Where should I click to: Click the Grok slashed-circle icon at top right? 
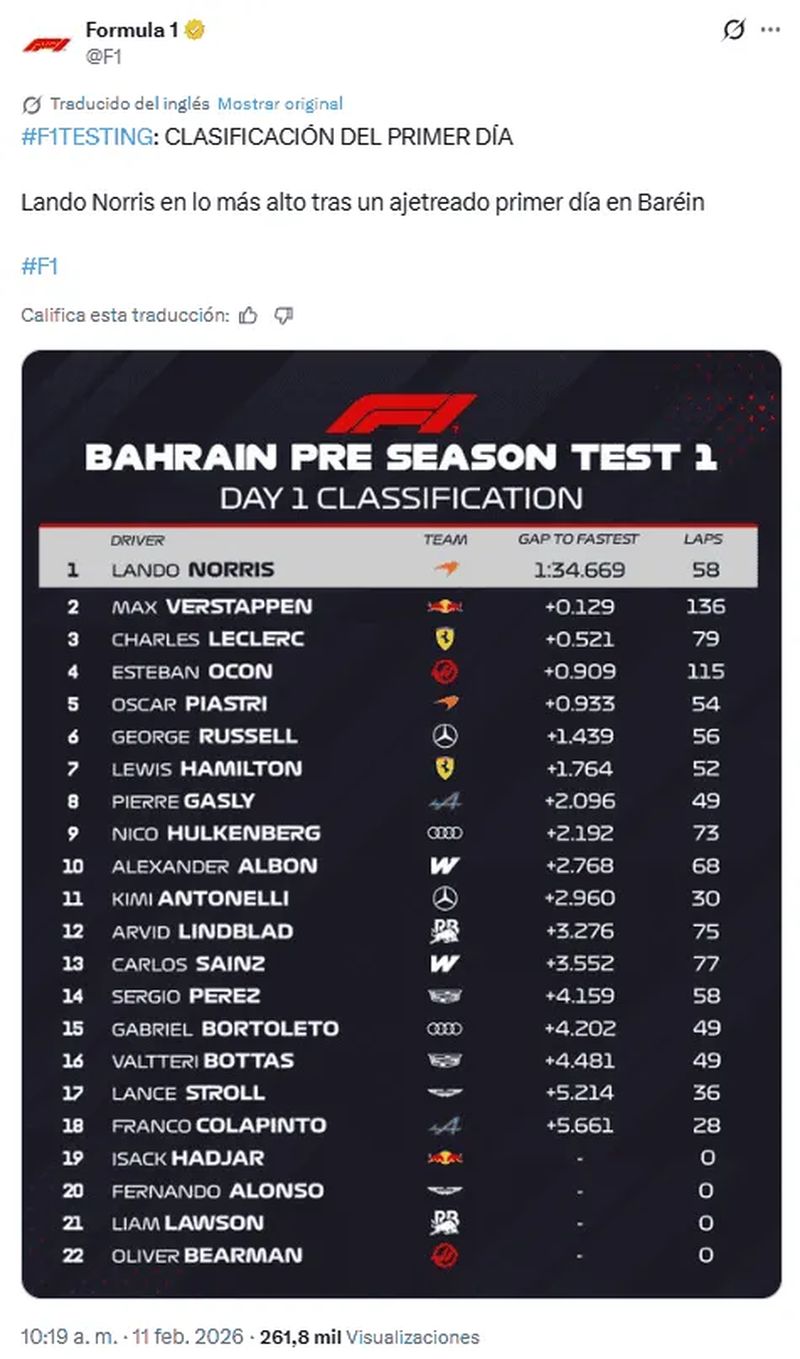point(733,31)
